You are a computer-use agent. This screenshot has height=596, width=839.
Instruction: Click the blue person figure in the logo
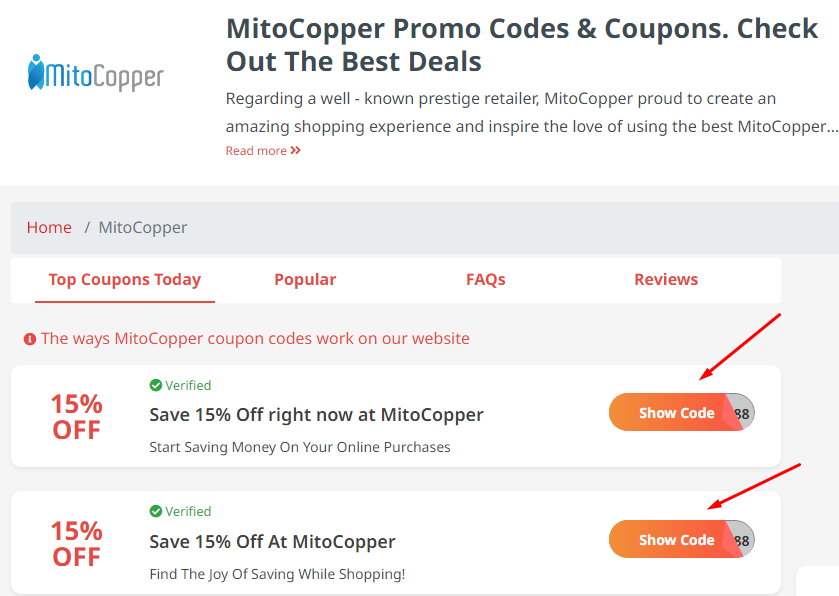tap(36, 70)
